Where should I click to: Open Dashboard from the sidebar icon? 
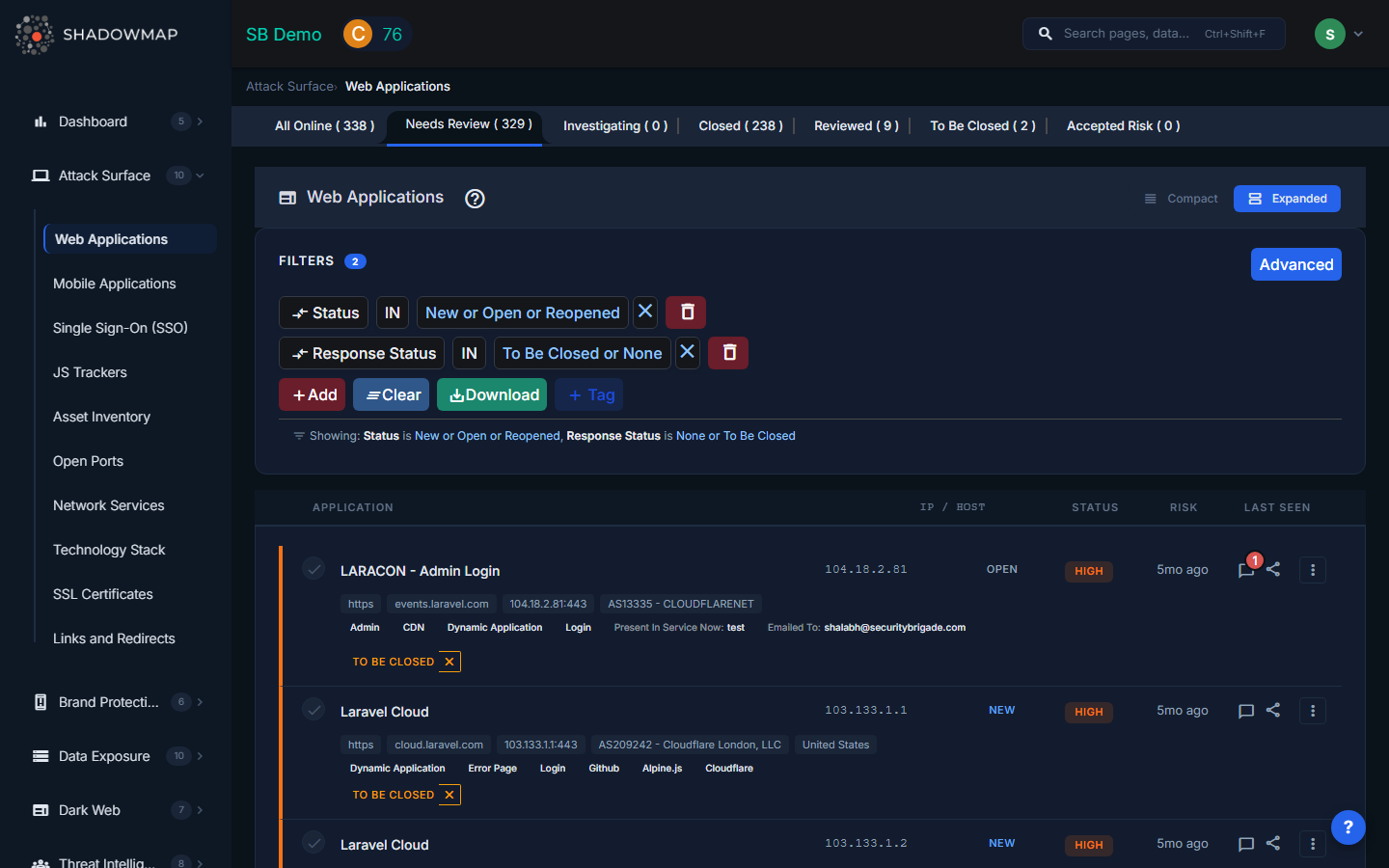[41, 122]
